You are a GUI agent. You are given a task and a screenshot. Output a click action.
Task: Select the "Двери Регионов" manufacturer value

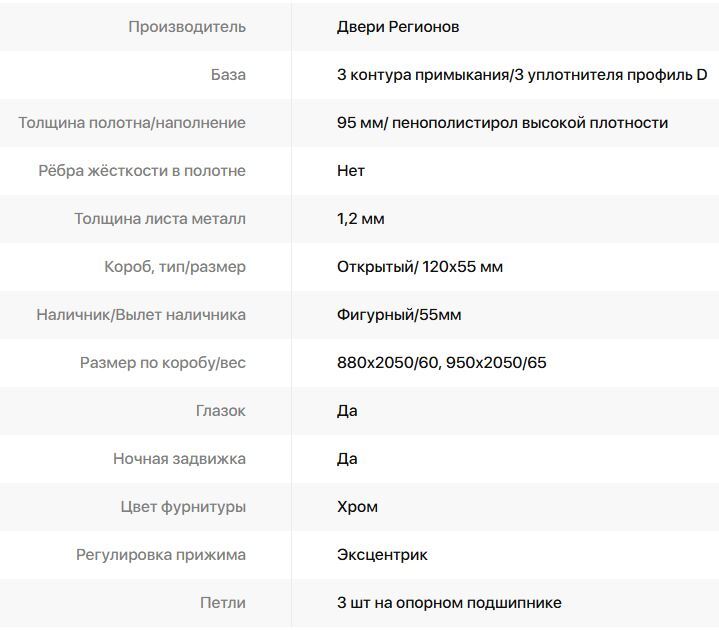398,27
